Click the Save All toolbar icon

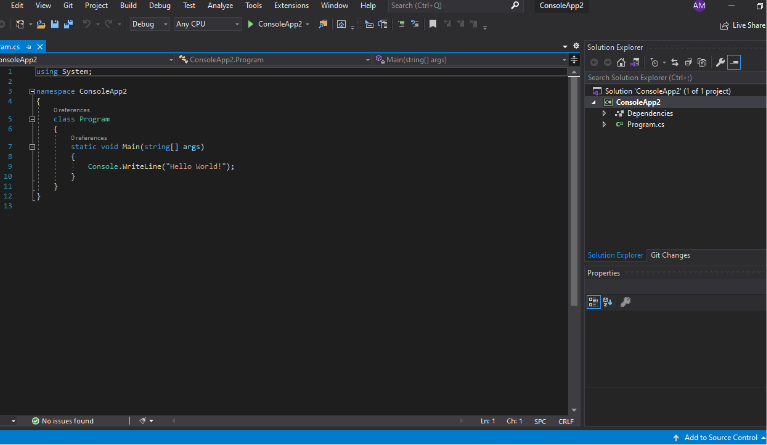click(69, 23)
